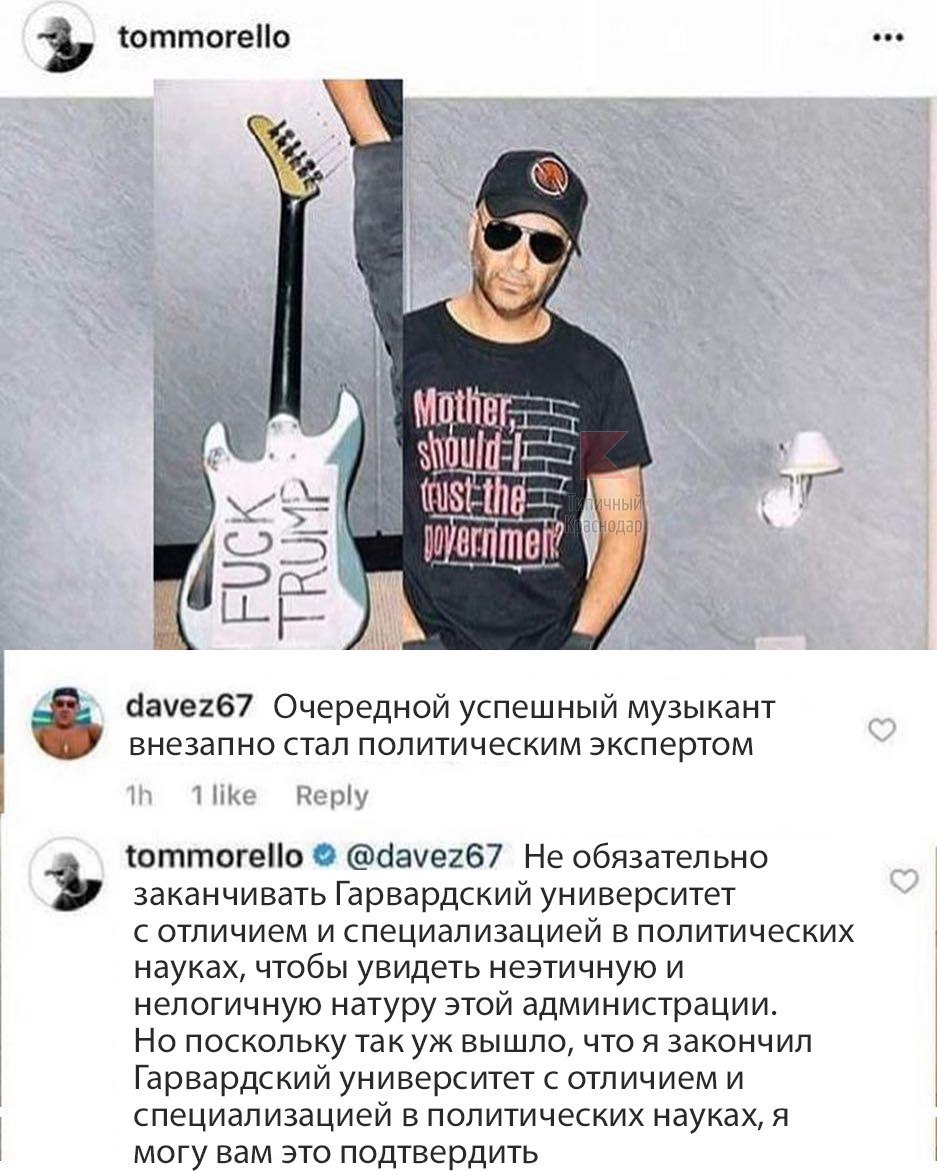Open the post options three-dot menu
Screen dimensions: 937x1171
click(x=888, y=37)
